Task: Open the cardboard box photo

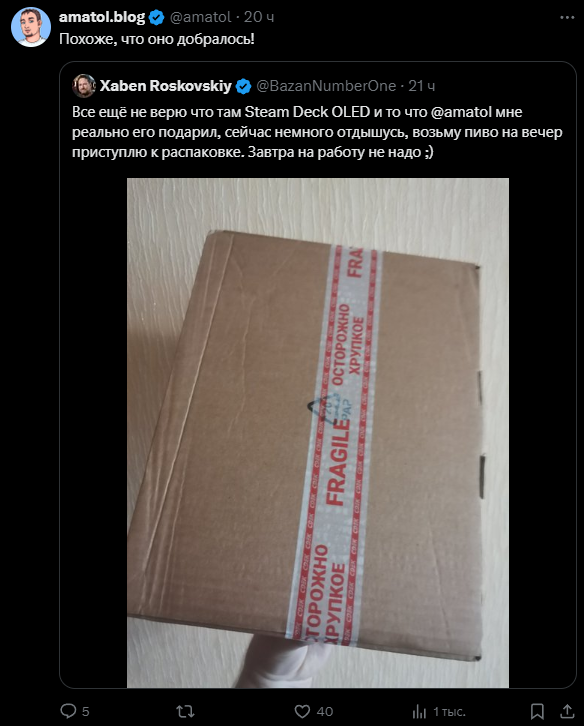Action: pyautogui.click(x=318, y=432)
